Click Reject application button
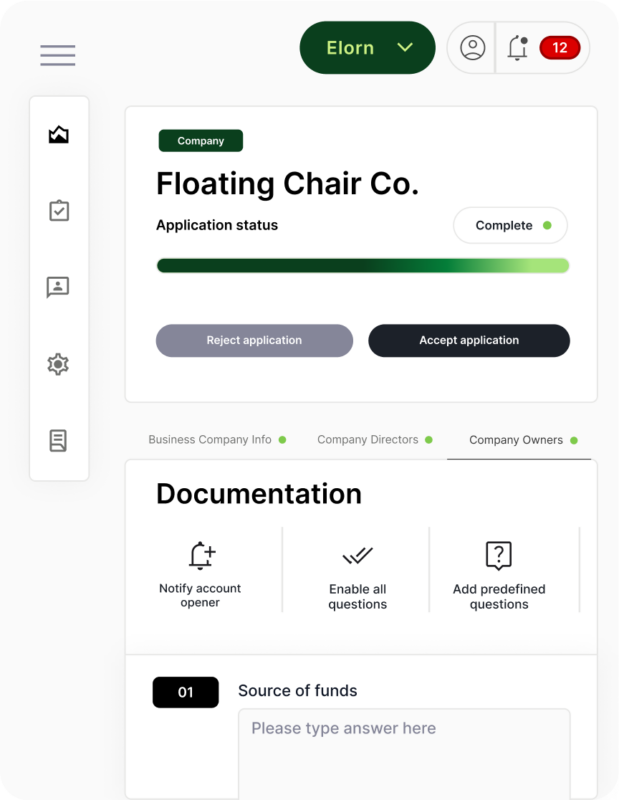619x800 pixels. [x=254, y=341]
